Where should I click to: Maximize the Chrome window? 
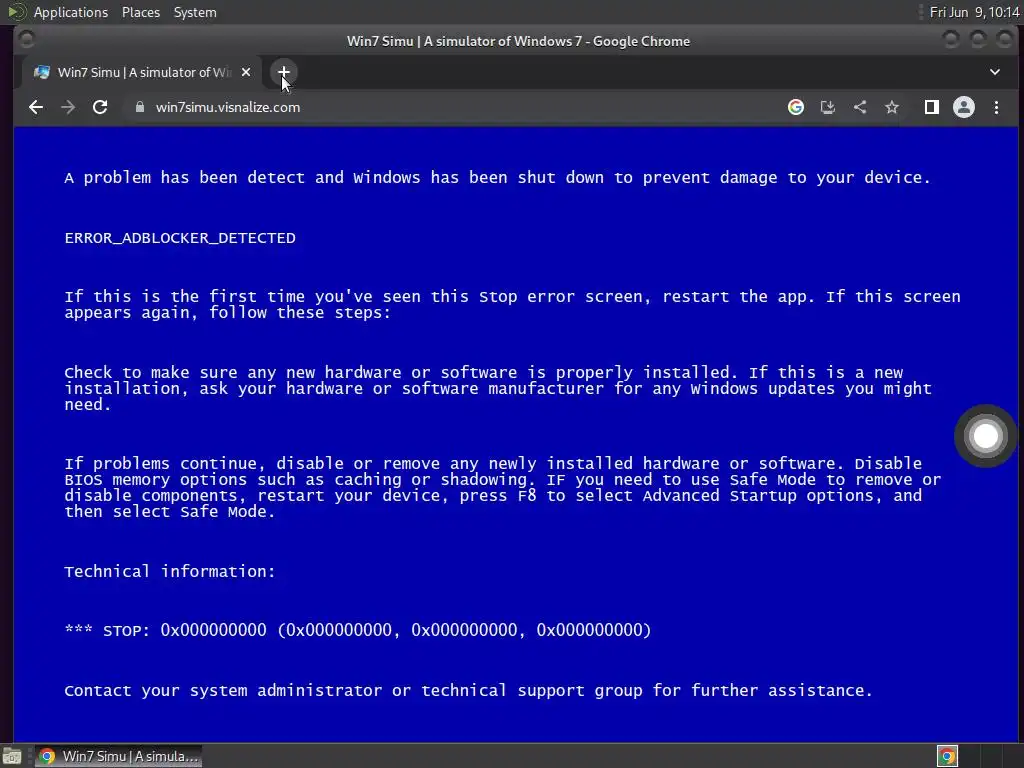pos(978,40)
